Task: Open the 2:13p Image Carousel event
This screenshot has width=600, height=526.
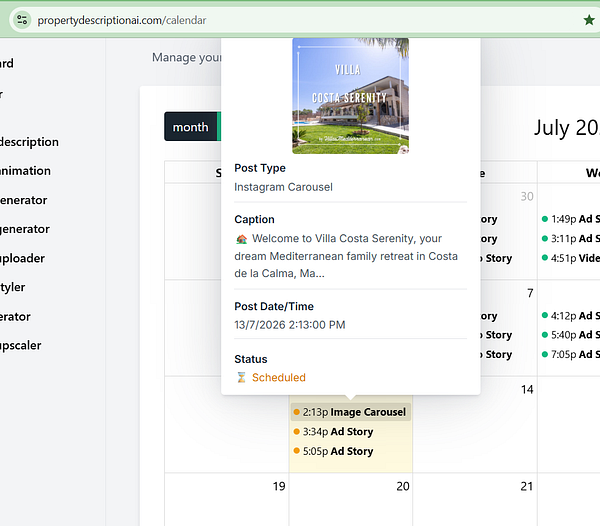Action: click(x=351, y=412)
